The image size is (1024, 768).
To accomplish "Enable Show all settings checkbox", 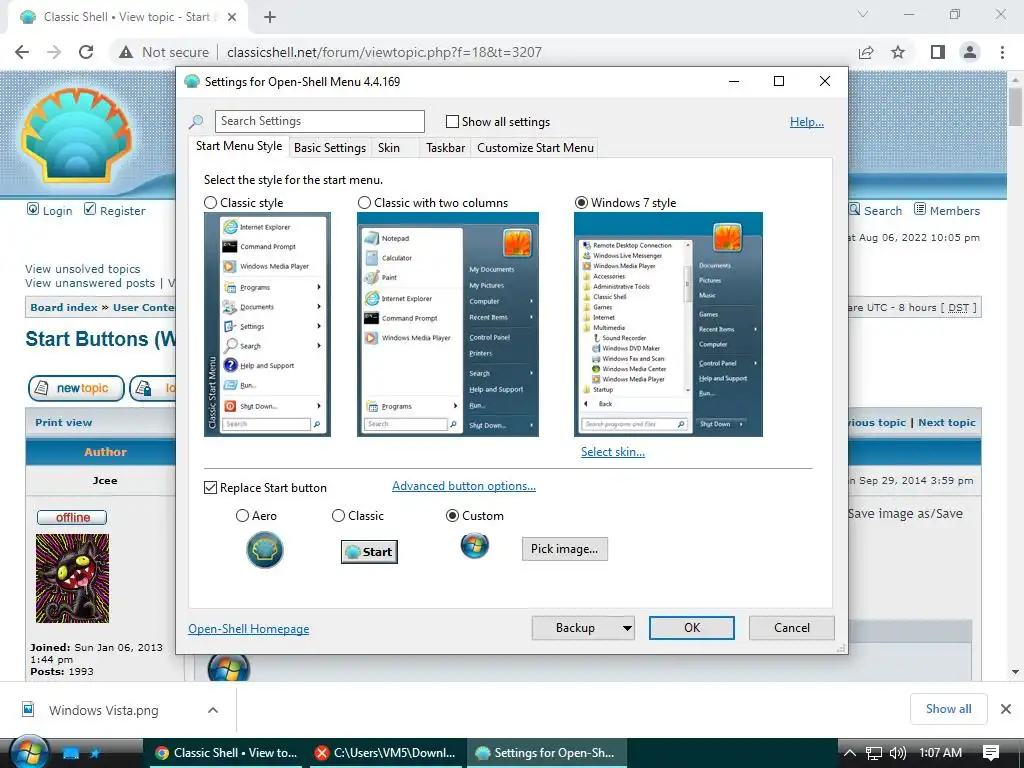I will 452,121.
